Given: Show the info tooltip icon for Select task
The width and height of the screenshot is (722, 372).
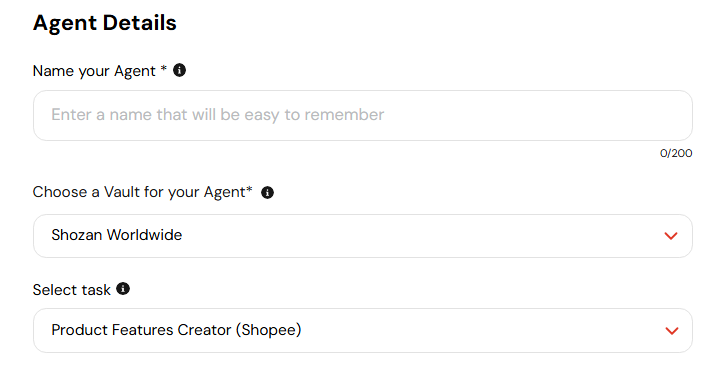Looking at the screenshot, I should tap(123, 289).
